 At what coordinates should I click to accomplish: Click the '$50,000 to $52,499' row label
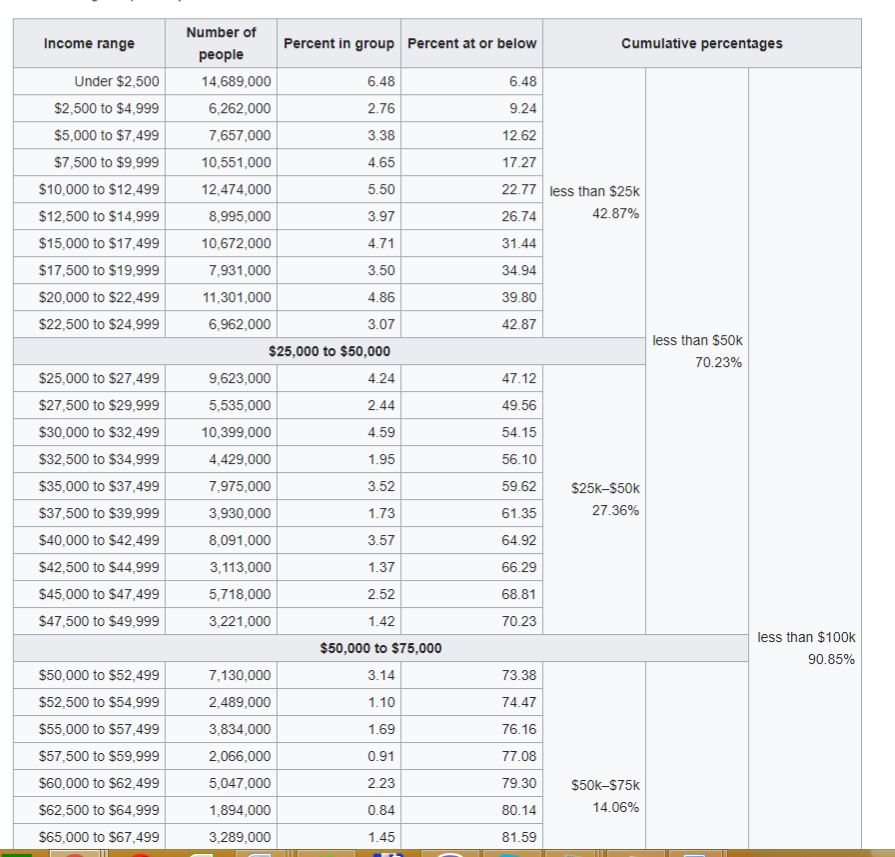click(x=99, y=675)
